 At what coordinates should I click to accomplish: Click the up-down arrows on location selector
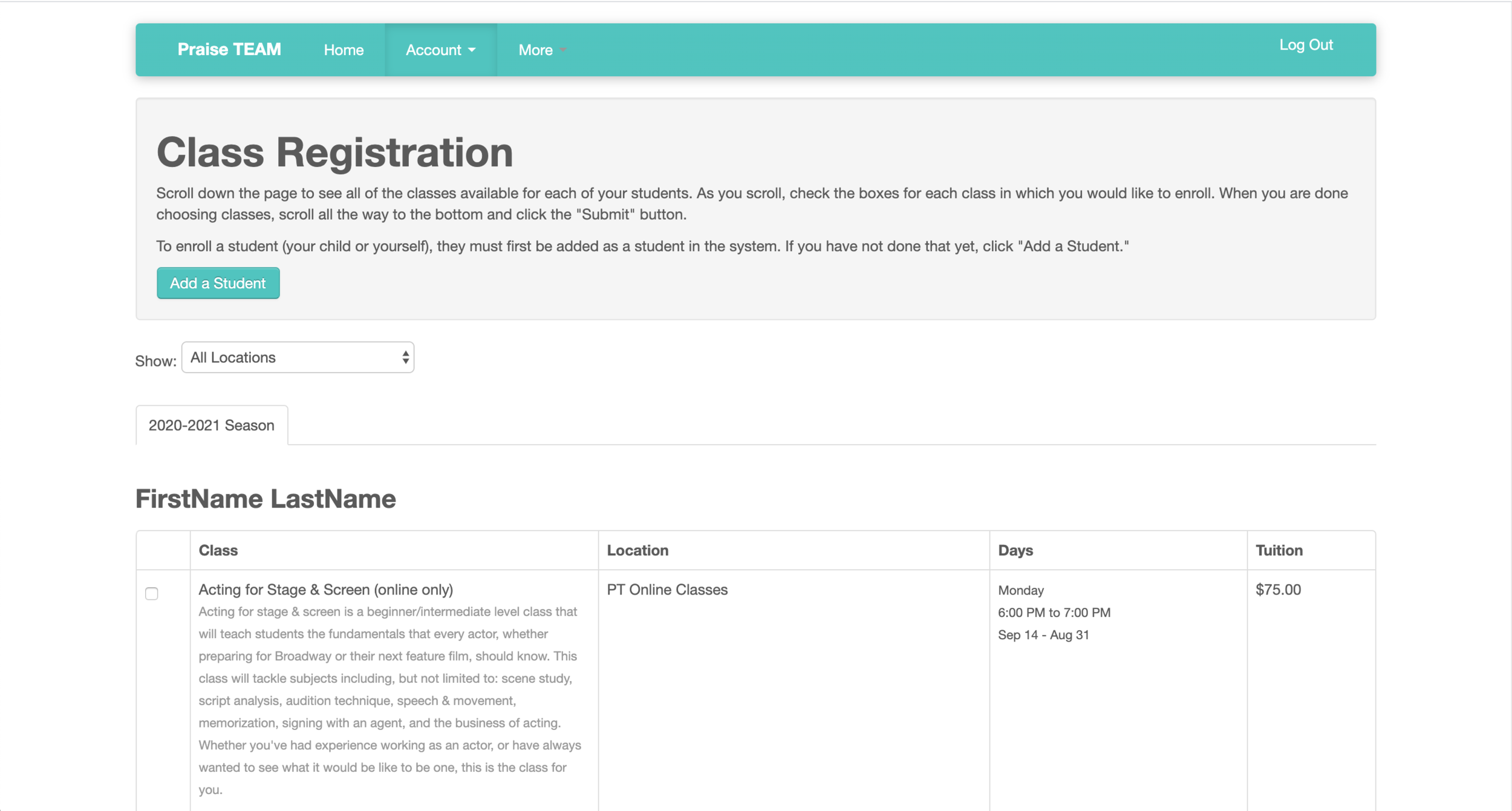click(x=405, y=357)
